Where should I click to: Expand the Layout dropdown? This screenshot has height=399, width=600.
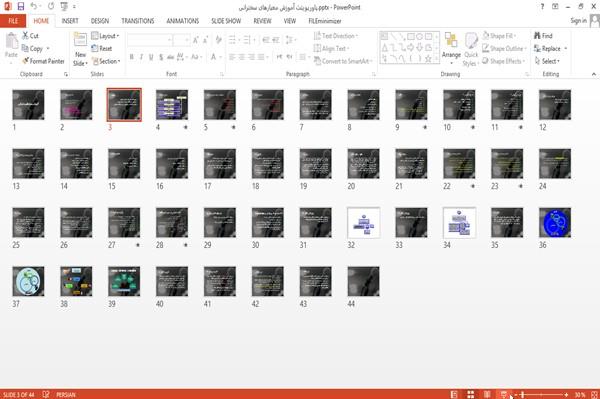[x=105, y=36]
